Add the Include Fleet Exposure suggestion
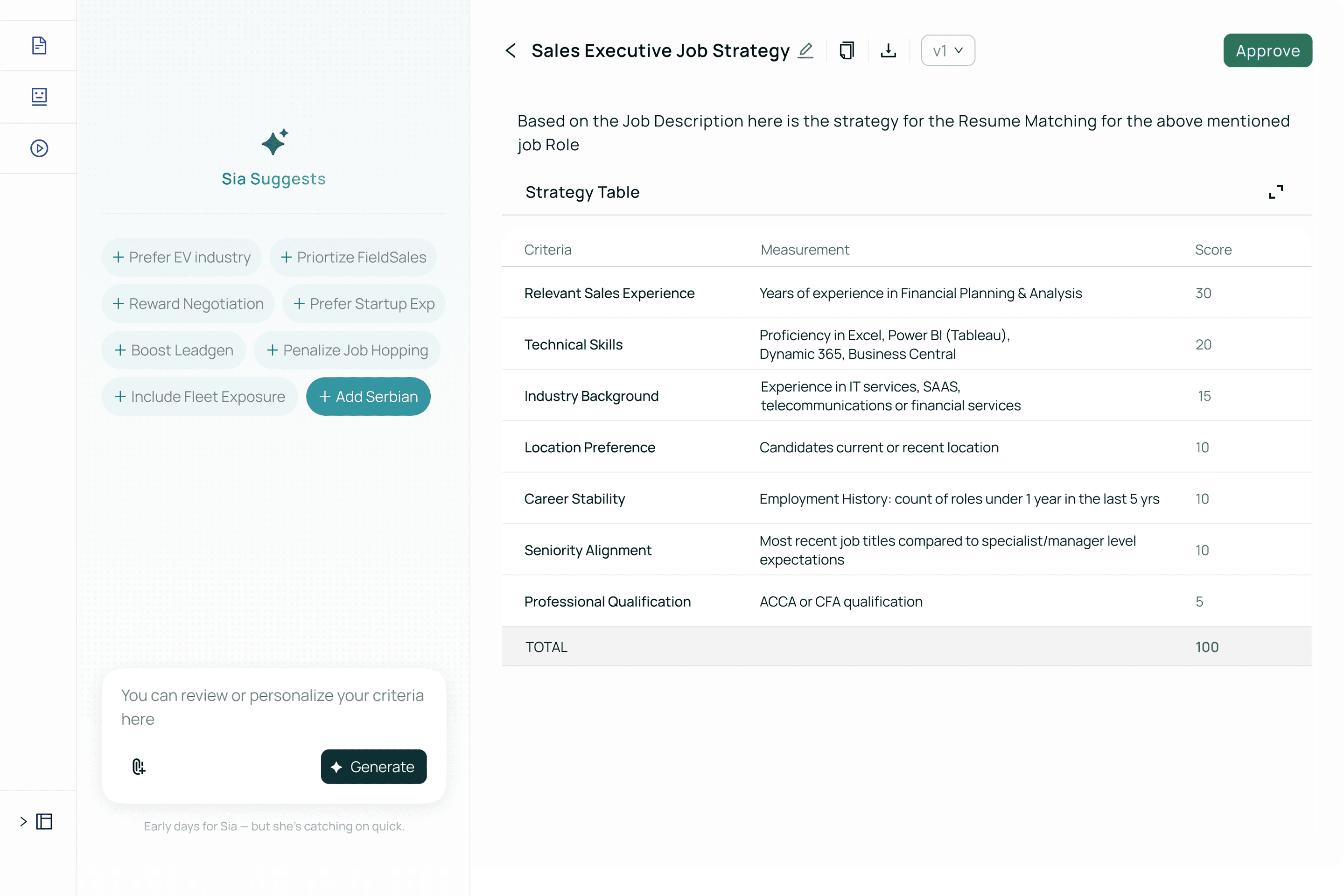The height and width of the screenshot is (896, 1344). (199, 397)
